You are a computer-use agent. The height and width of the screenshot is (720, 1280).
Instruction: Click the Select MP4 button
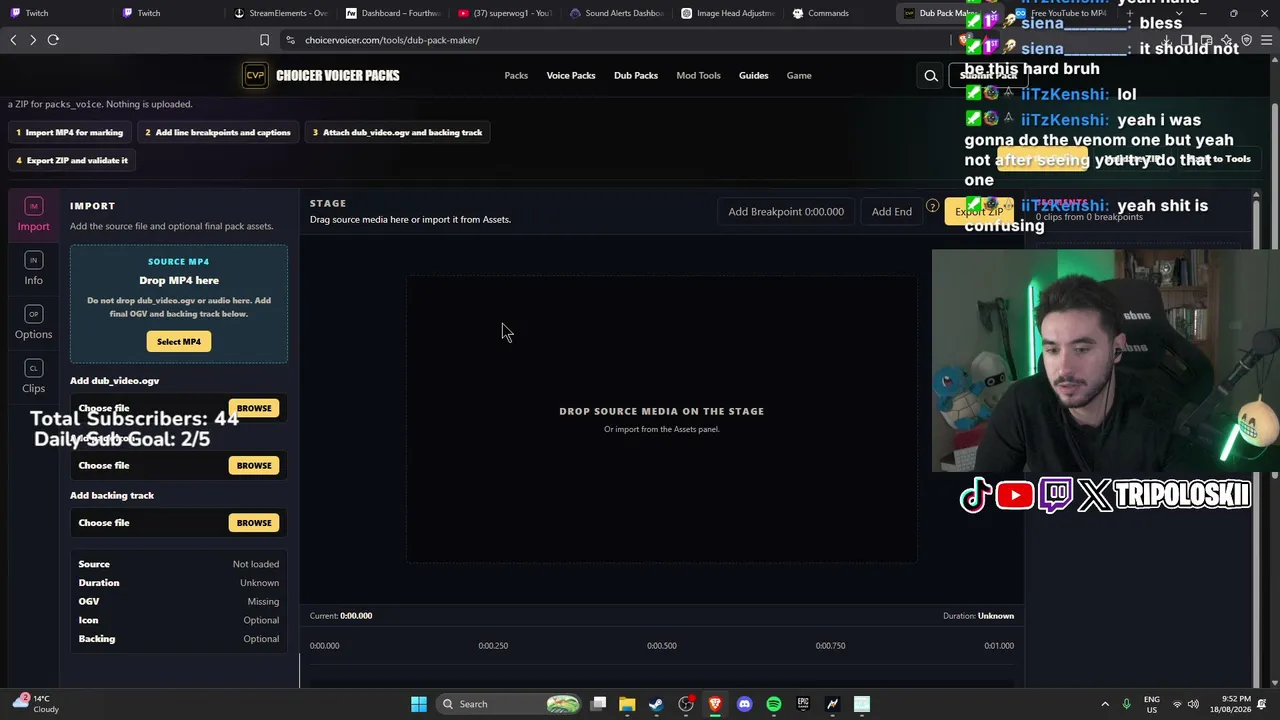[x=179, y=342]
